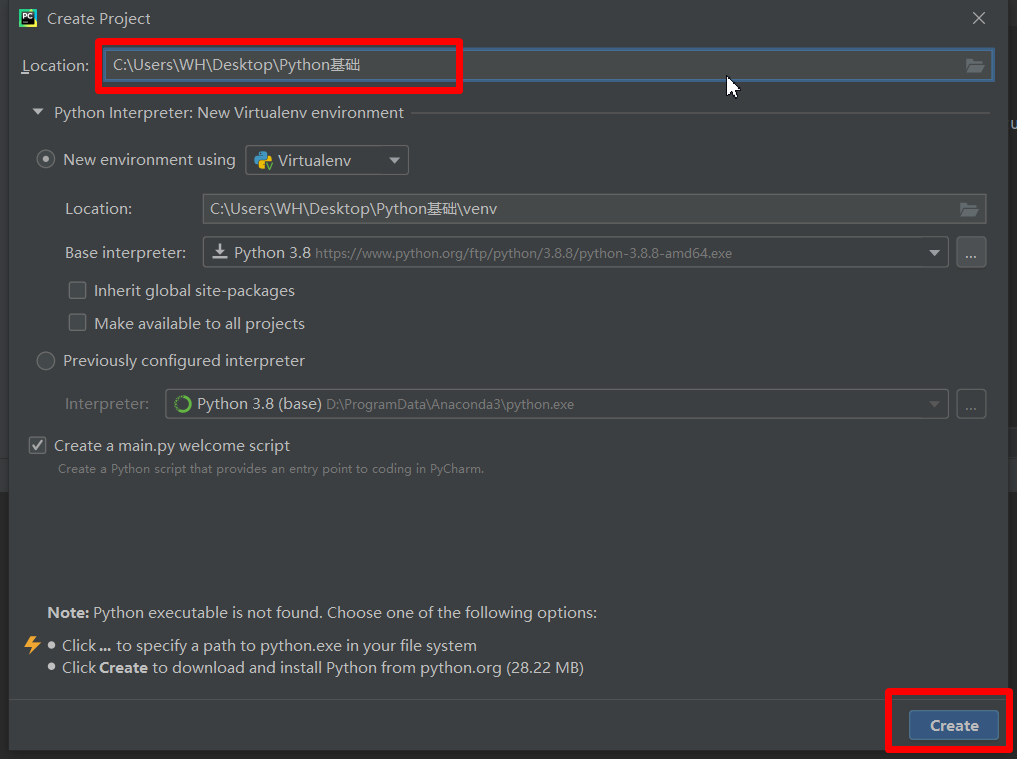Image resolution: width=1017 pixels, height=759 pixels.
Task: Expand the Base interpreter dropdown arrow
Action: [934, 253]
